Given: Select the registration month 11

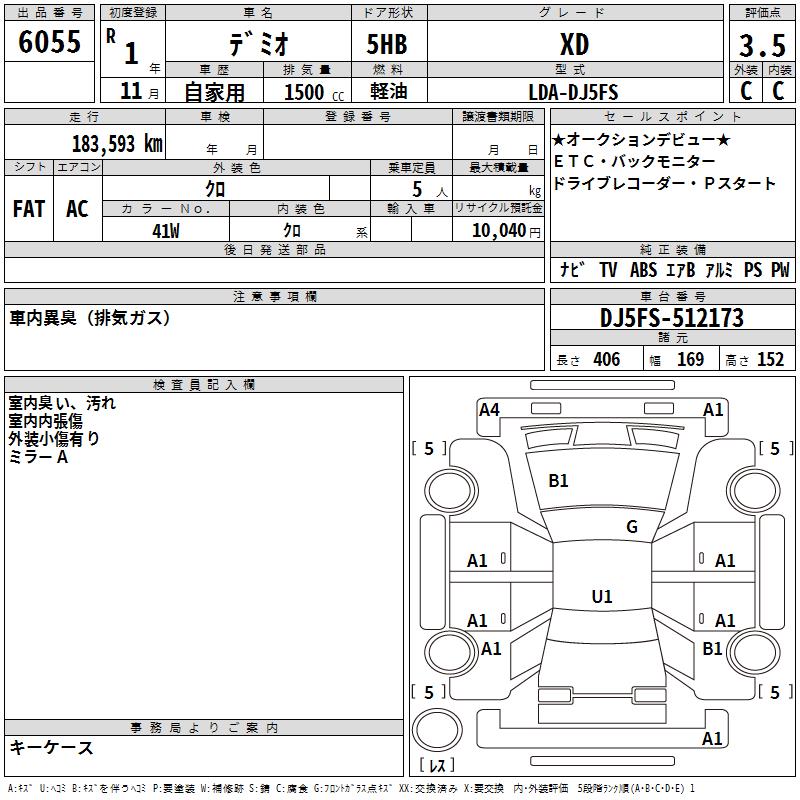Looking at the screenshot, I should click(x=131, y=91).
